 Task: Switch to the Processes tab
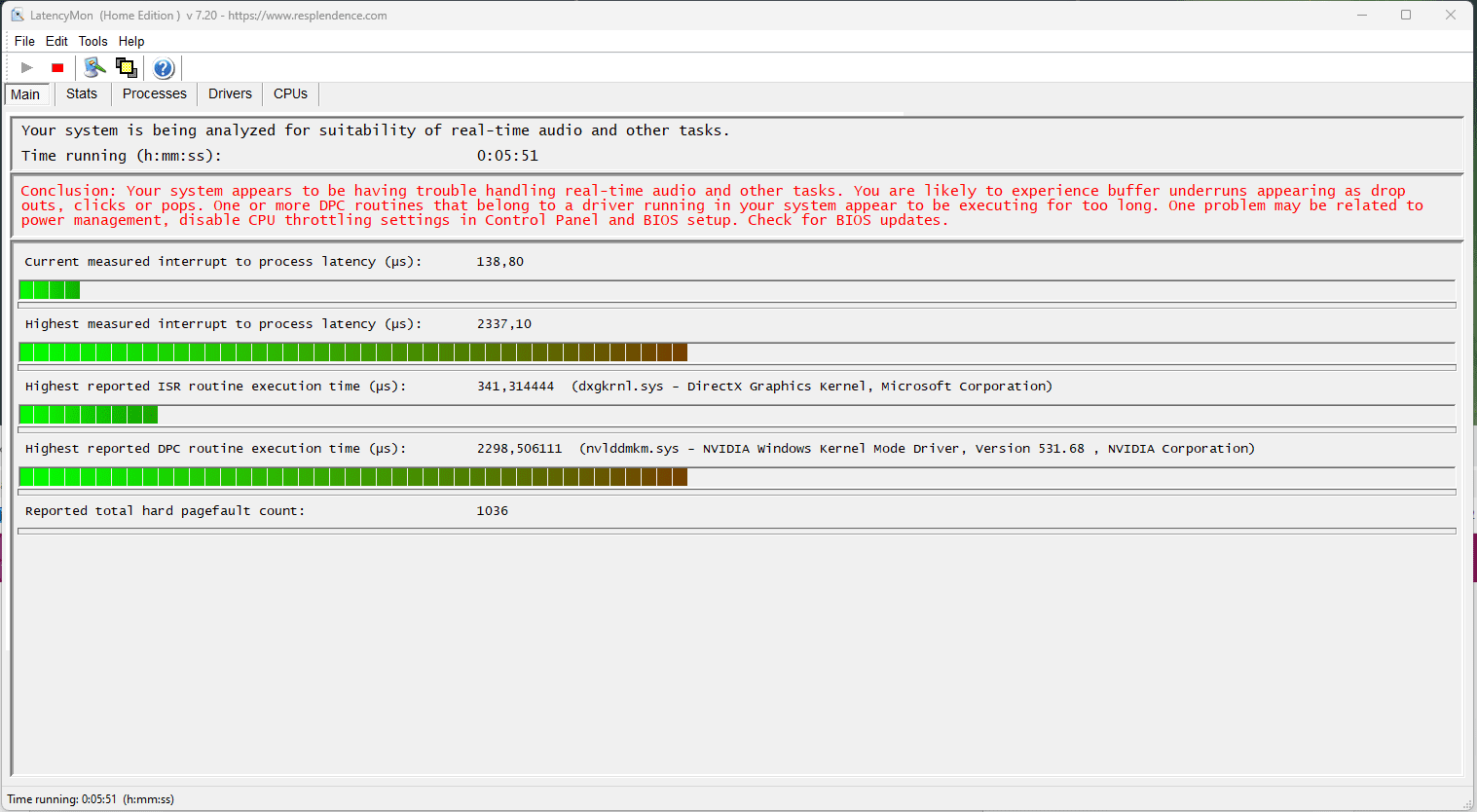[x=155, y=93]
